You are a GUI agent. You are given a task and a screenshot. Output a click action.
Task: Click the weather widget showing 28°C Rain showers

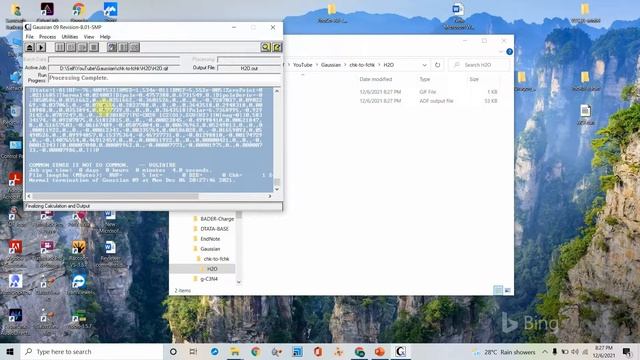504,351
